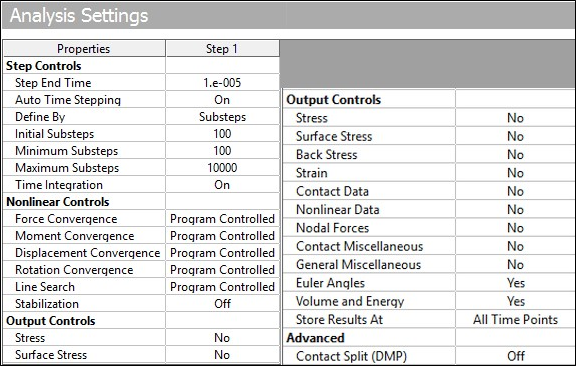The image size is (576, 366).
Task: Change Volume and Energy Yes value
Action: click(x=515, y=301)
